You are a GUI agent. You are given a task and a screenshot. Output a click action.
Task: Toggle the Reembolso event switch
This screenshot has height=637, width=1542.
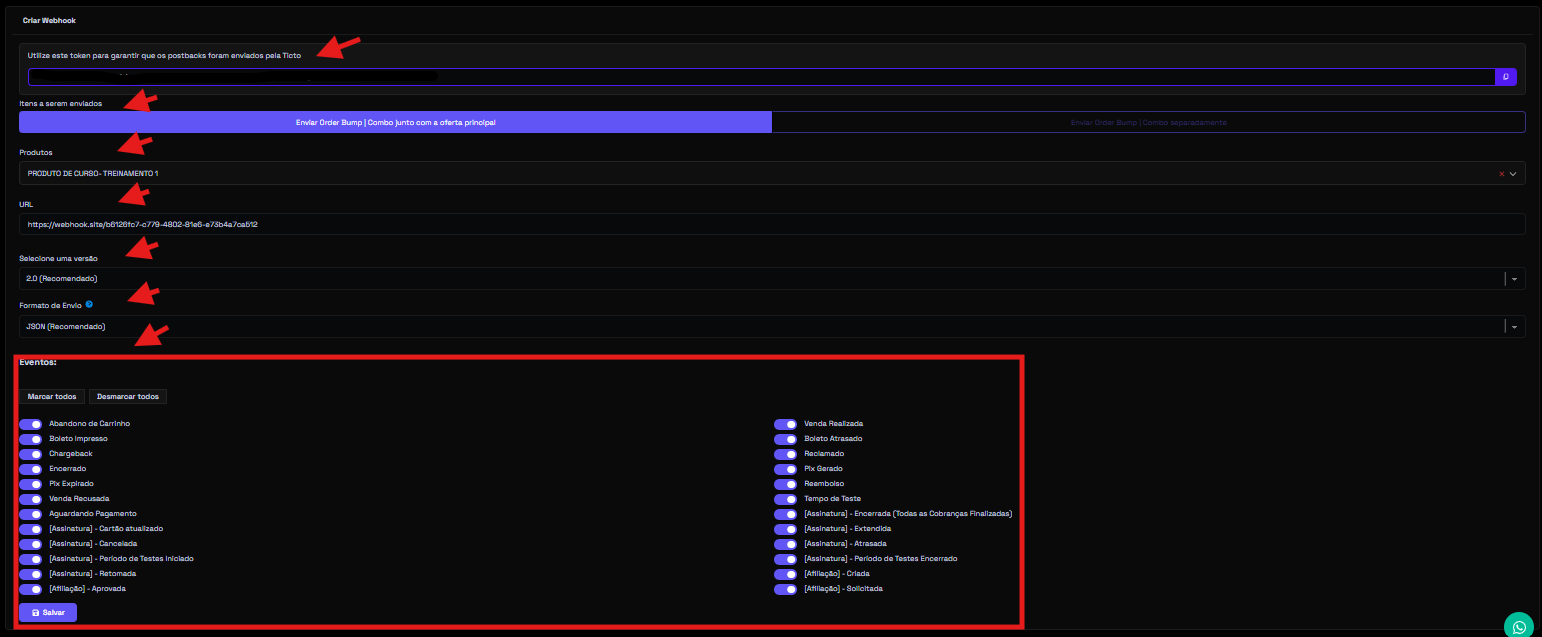point(785,484)
